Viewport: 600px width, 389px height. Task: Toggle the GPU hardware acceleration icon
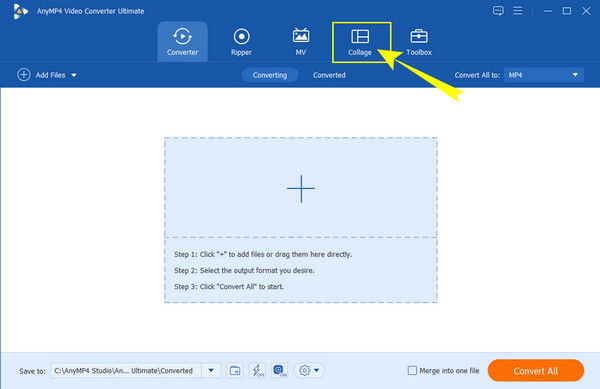[x=280, y=370]
